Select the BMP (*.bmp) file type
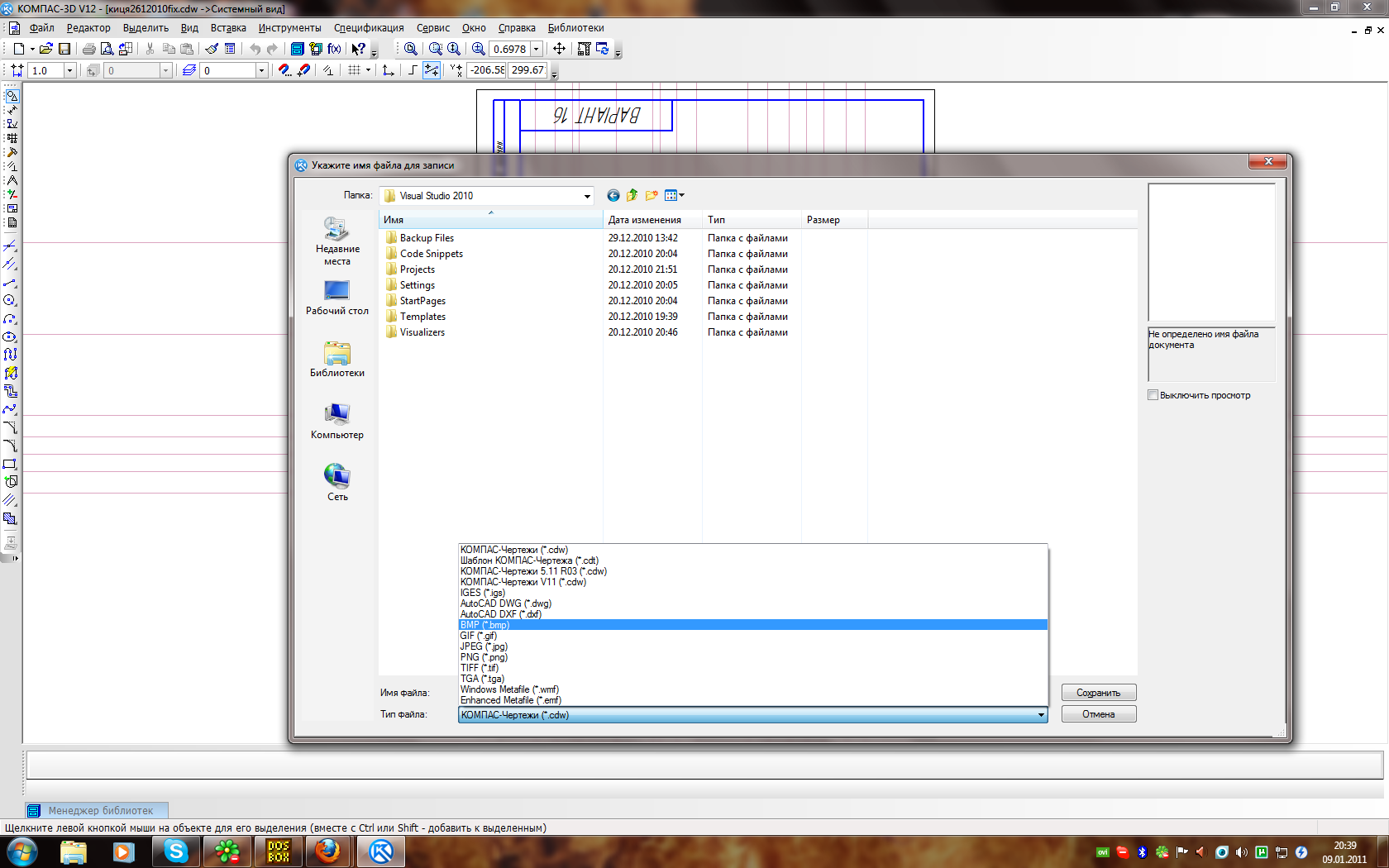 [x=753, y=625]
